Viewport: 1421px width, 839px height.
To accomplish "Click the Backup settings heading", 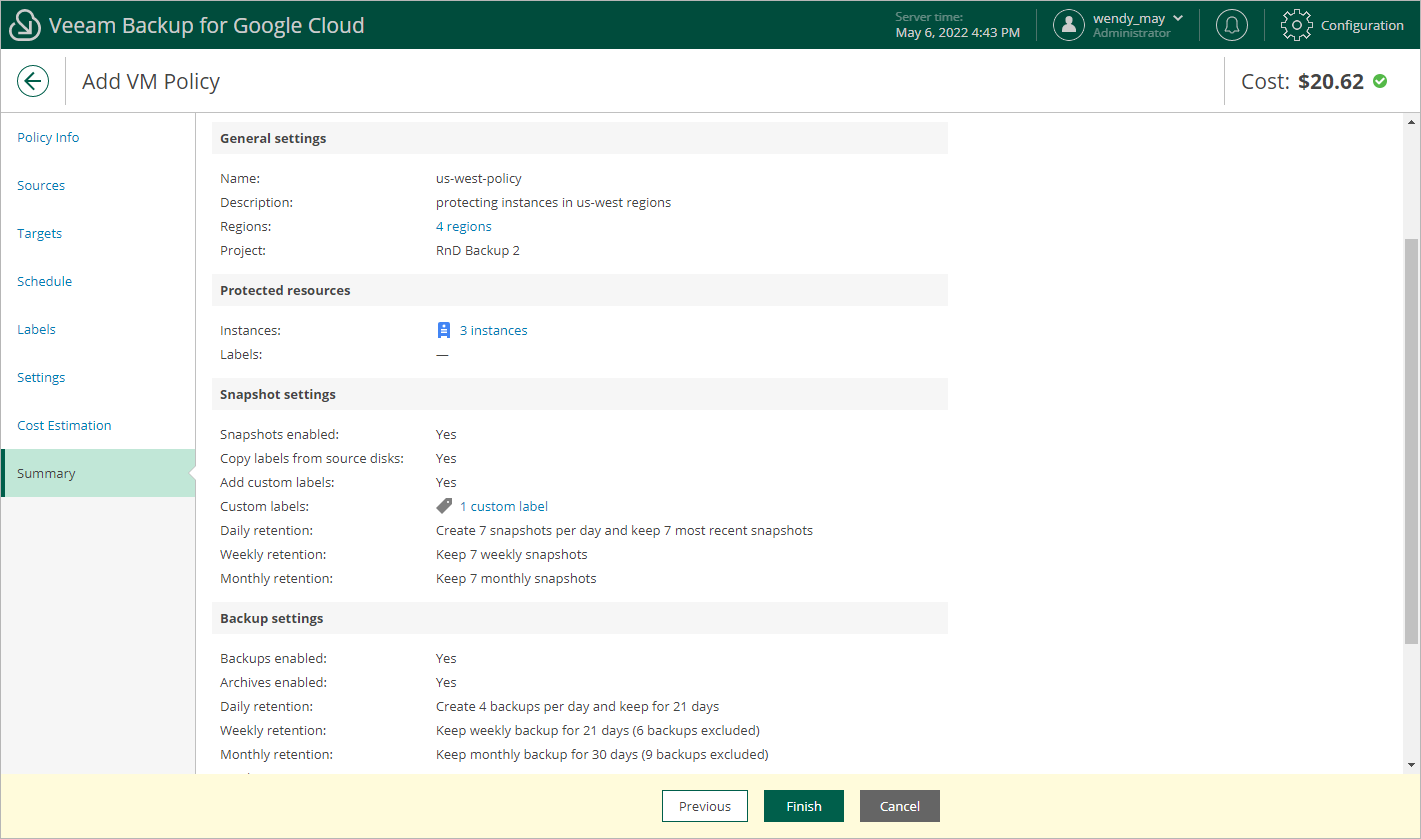I will pyautogui.click(x=271, y=618).
